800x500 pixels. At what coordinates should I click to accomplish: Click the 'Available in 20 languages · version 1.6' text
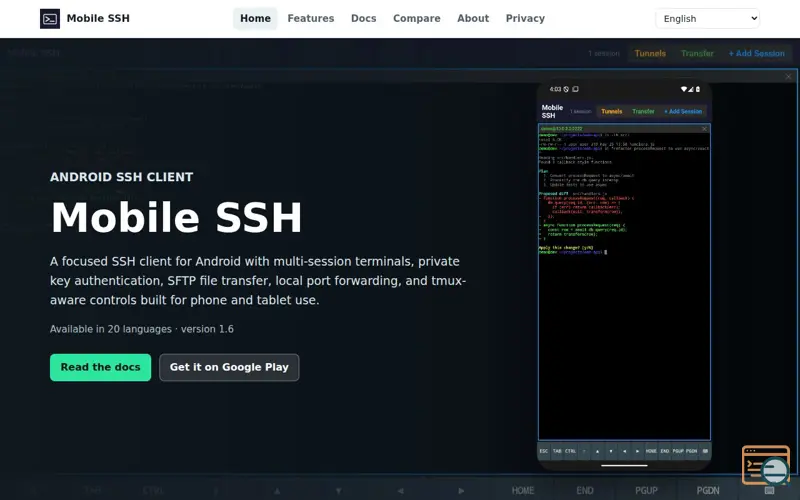click(x=142, y=329)
